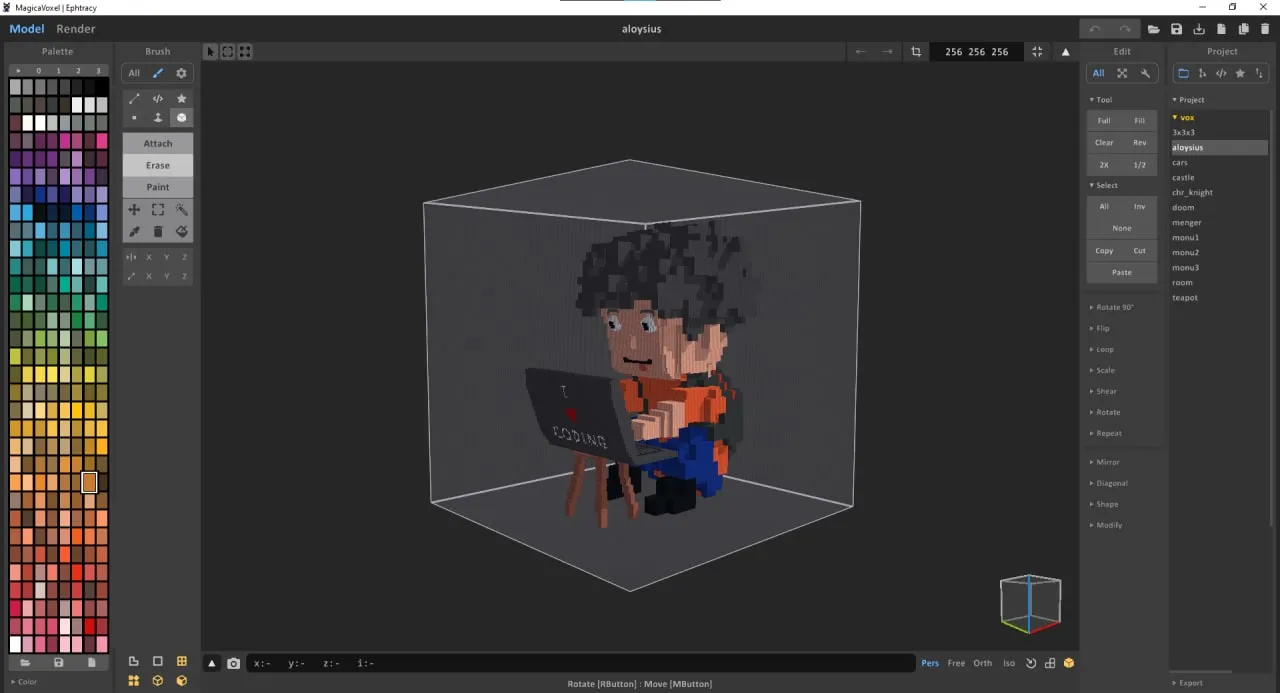Select the Paint bucket fill tool
Screen dimensions: 1280x693
pyautogui.click(x=181, y=231)
